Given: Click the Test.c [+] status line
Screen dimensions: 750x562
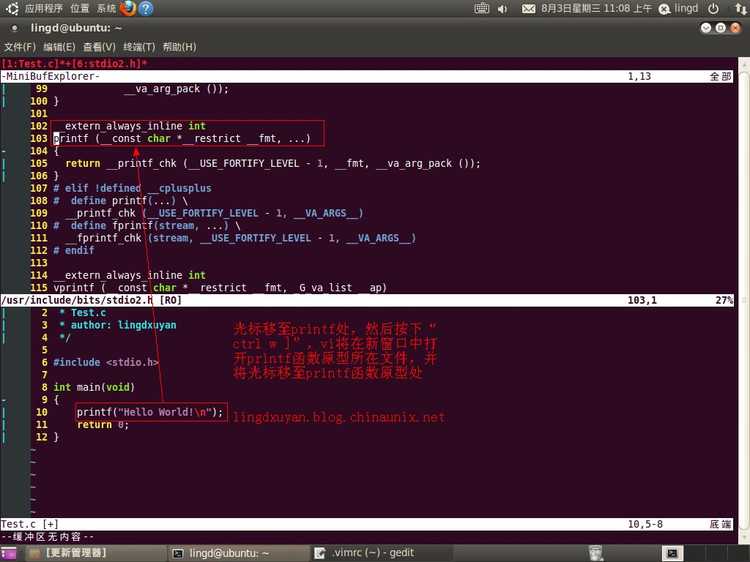Looking at the screenshot, I should tap(367, 524).
